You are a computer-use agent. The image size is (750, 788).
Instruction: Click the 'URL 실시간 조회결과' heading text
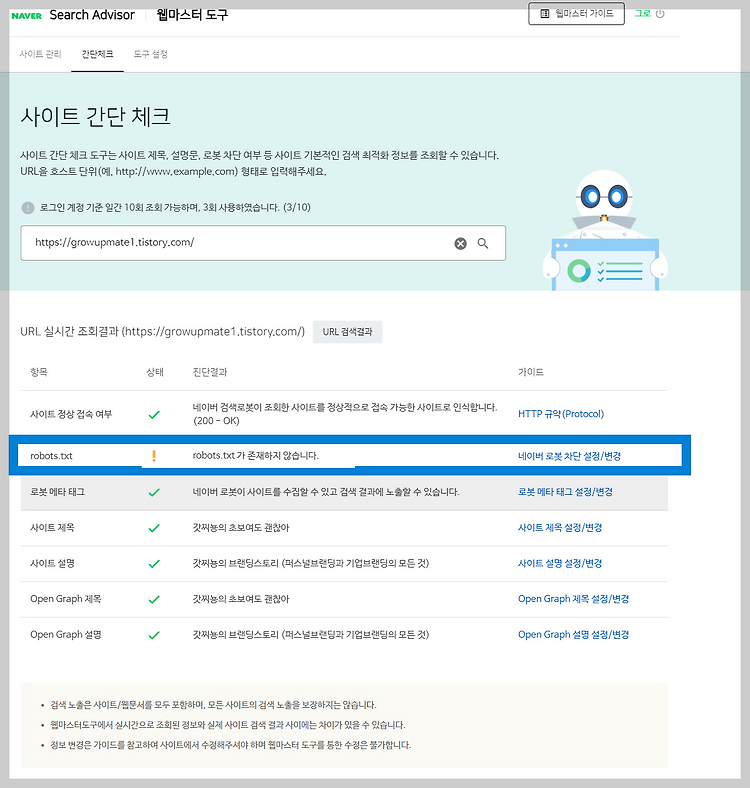(162, 331)
